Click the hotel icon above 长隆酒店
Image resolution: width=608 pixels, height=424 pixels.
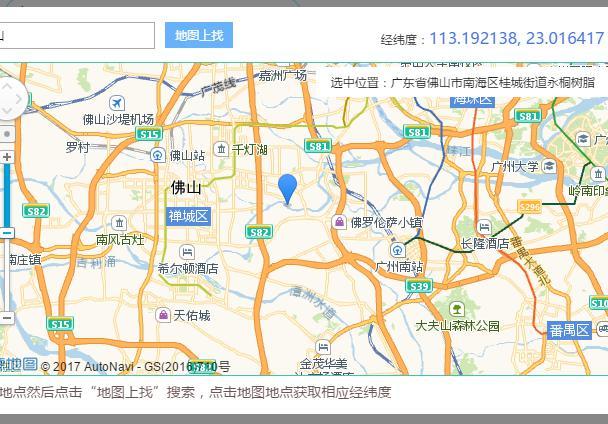pos(484,227)
